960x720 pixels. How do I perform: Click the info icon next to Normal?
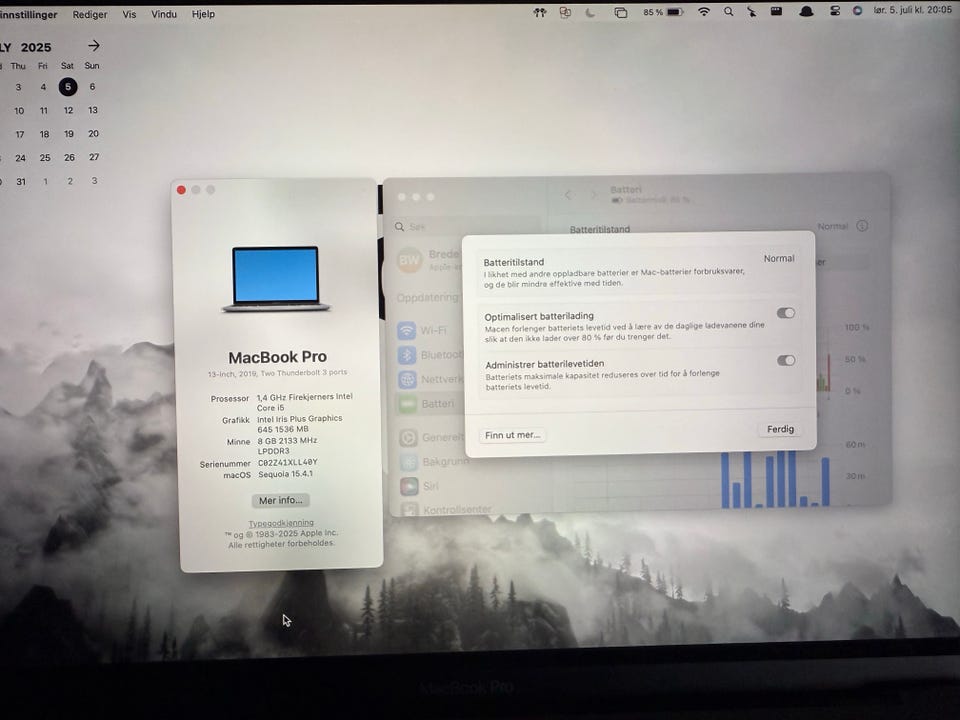(862, 226)
